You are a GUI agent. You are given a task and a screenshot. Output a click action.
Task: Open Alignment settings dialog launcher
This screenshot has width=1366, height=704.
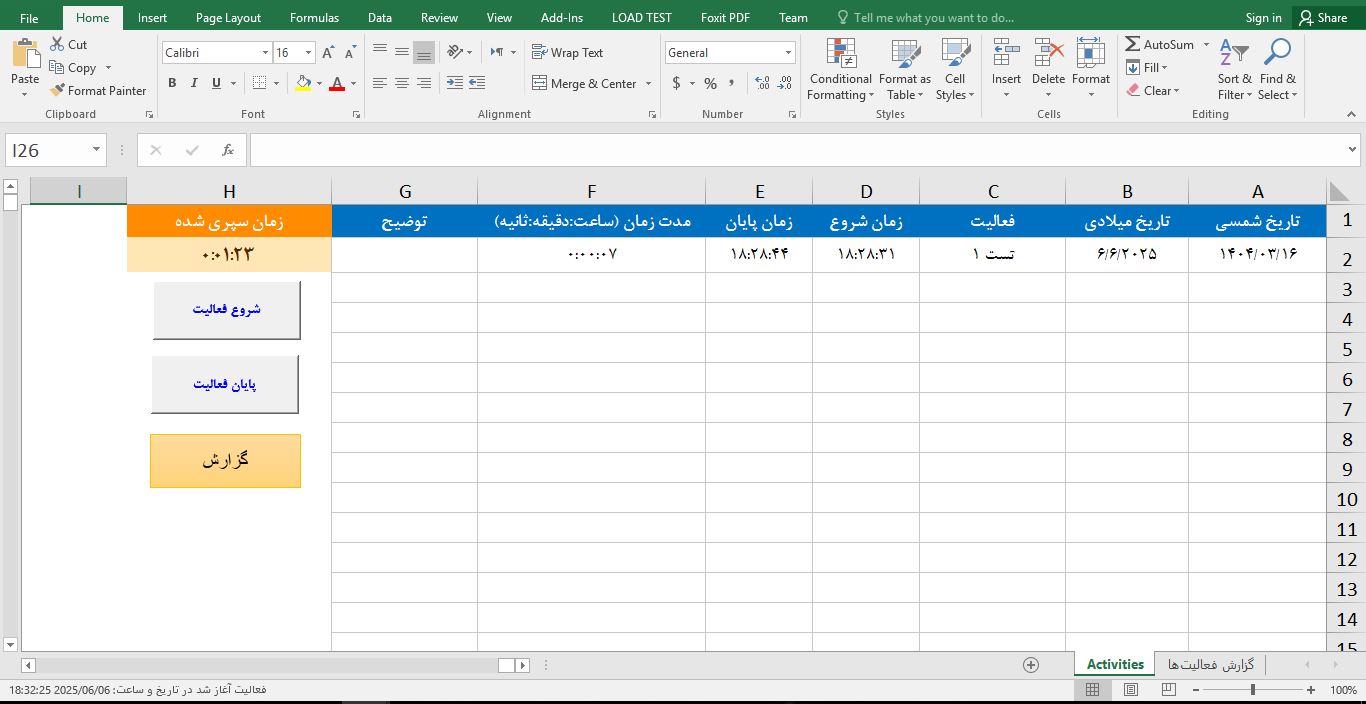653,115
